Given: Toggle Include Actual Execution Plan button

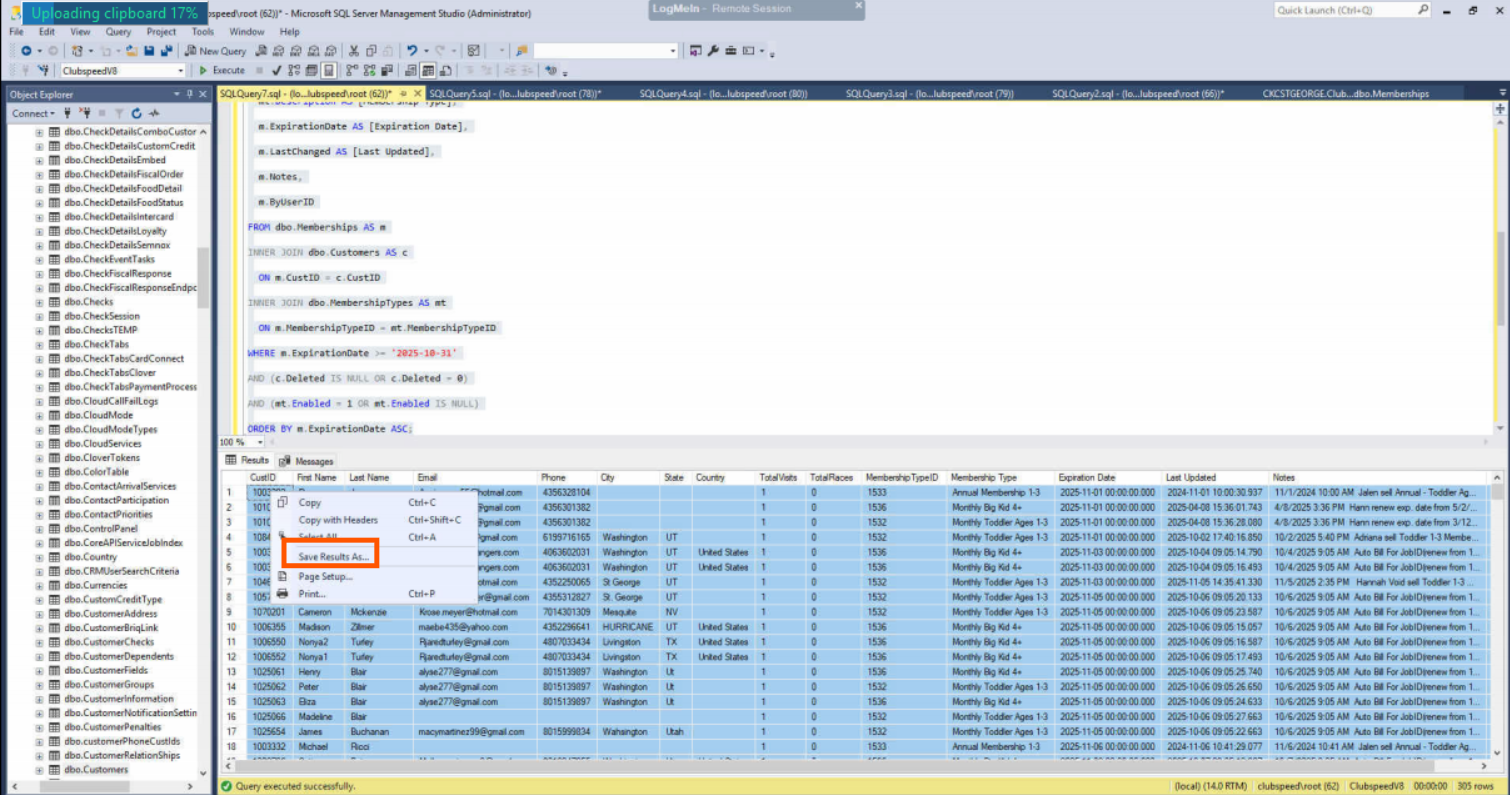Looking at the screenshot, I should [x=352, y=71].
